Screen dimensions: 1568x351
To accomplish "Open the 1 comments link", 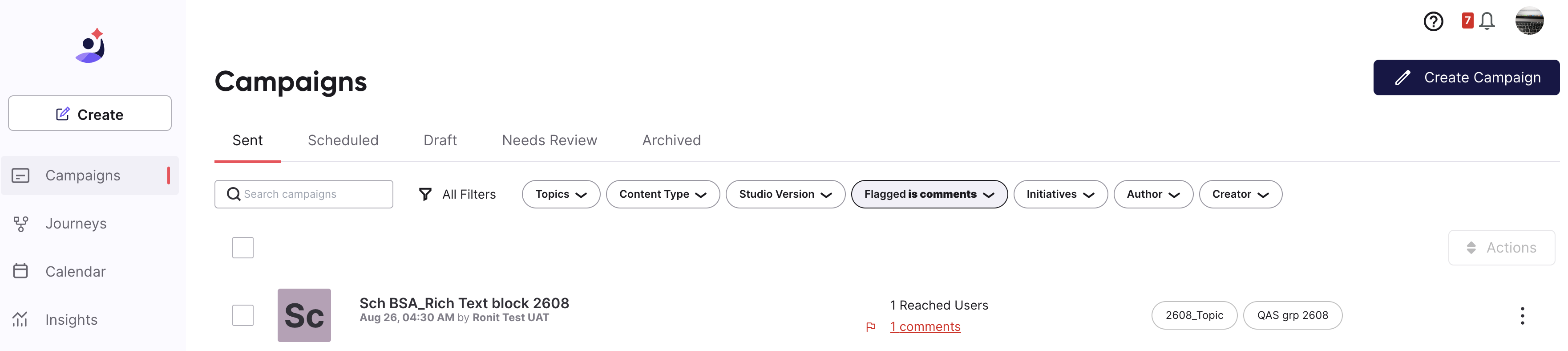I will point(925,327).
